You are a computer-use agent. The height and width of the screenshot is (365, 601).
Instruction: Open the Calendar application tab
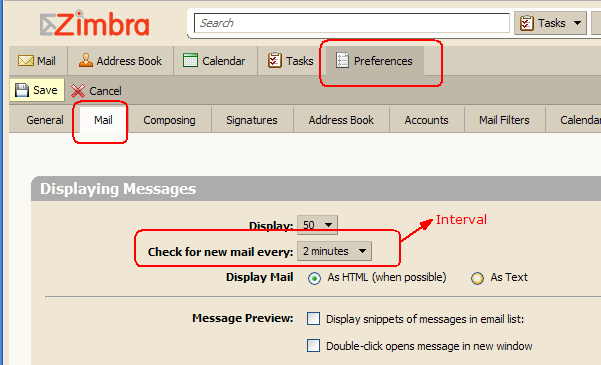coord(215,61)
